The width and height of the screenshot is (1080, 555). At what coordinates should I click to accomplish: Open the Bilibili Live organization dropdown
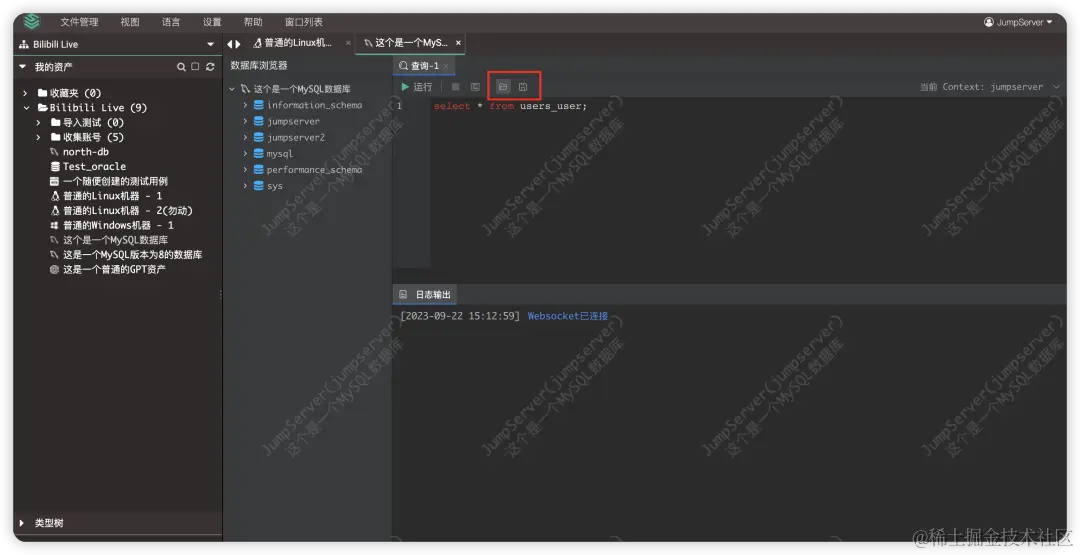coord(210,44)
